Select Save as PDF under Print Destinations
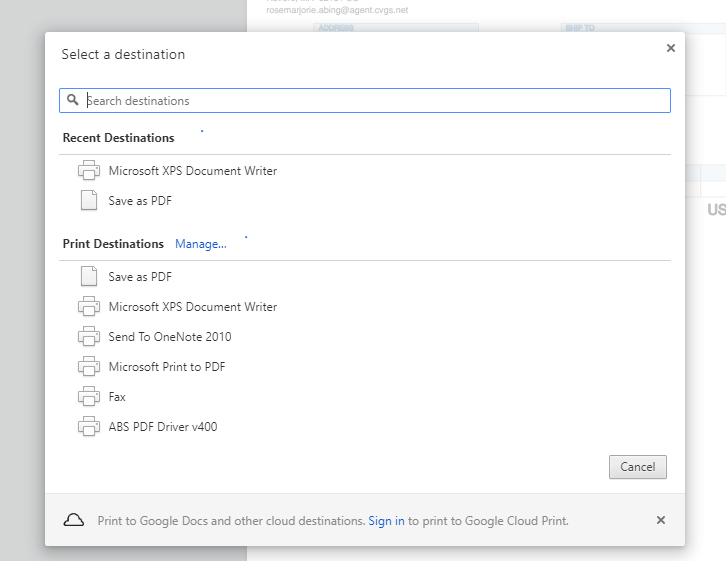The height and width of the screenshot is (561, 726). 140,277
